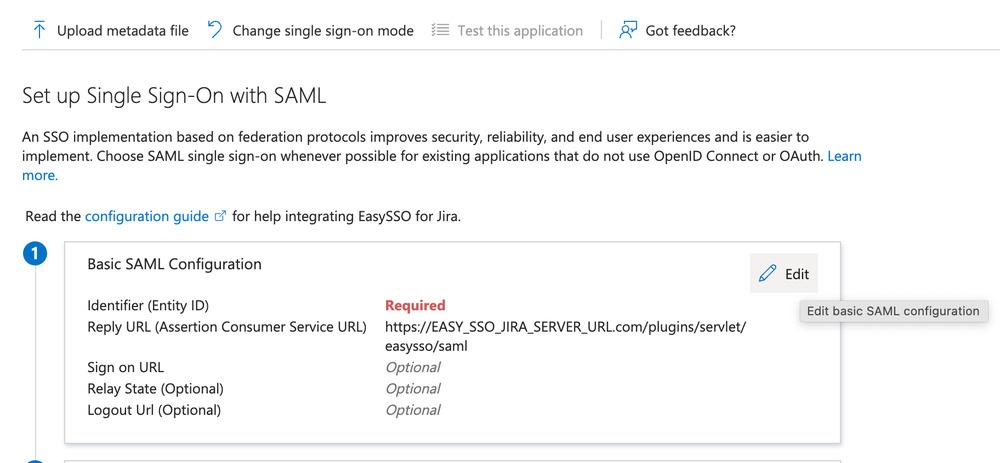Click the Edit button text
Screen dimensions: 1000x463
(x=797, y=274)
